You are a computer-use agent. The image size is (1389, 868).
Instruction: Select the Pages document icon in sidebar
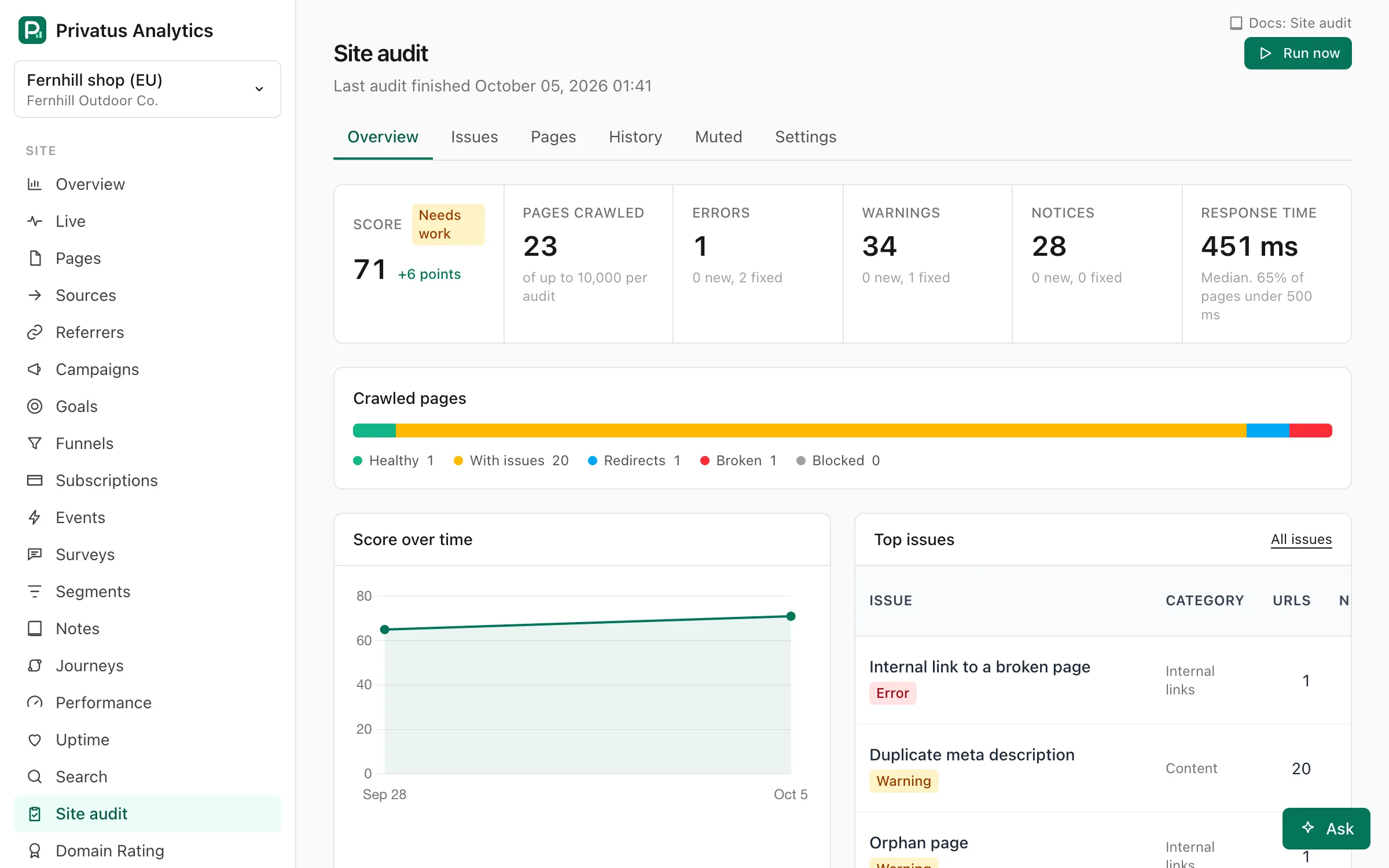click(x=35, y=258)
